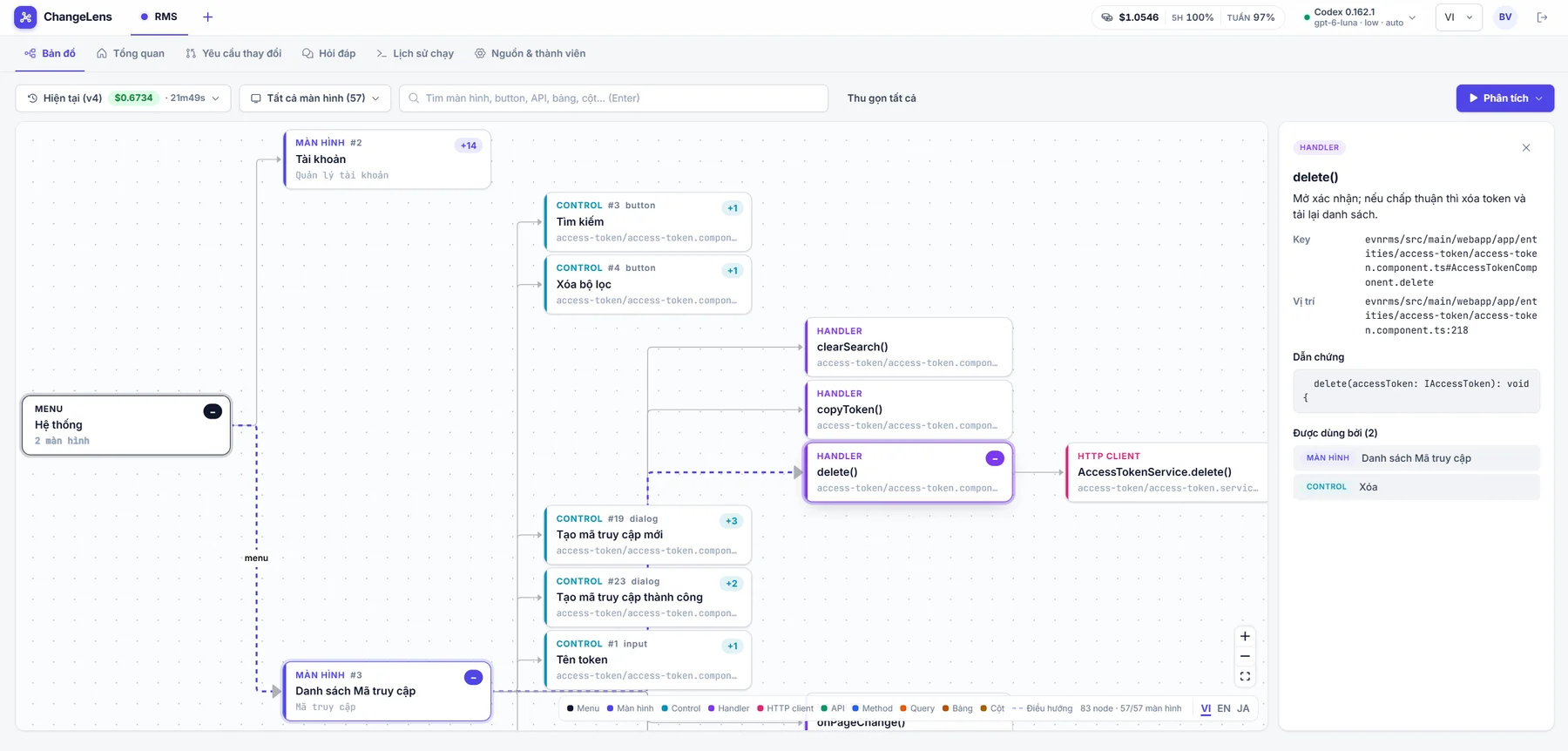Viewport: 1568px width, 751px height.
Task: Open the Lịch sử chạy tab
Action: coord(415,53)
